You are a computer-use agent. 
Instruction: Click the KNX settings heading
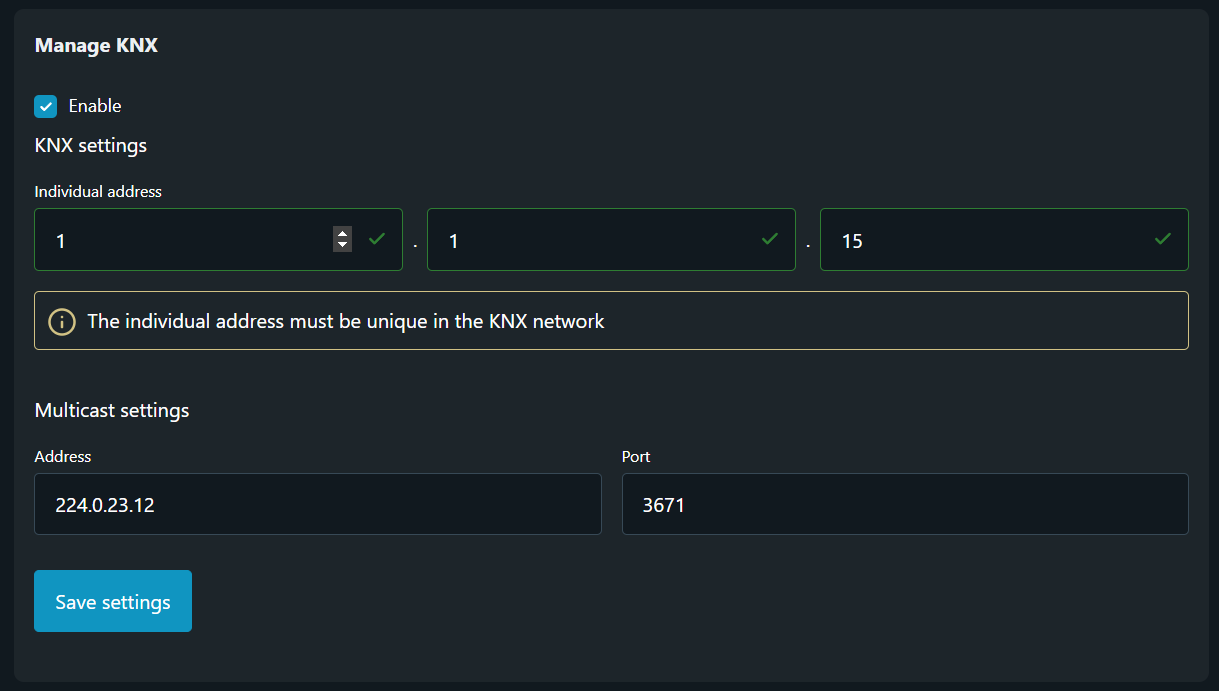[91, 145]
